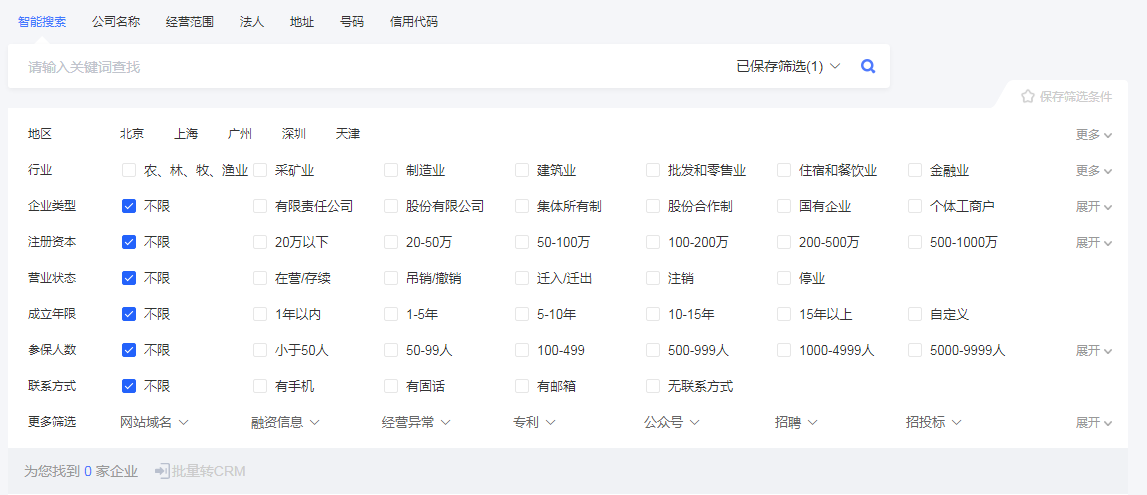Switch to the 智能搜索 tab

(42, 21)
